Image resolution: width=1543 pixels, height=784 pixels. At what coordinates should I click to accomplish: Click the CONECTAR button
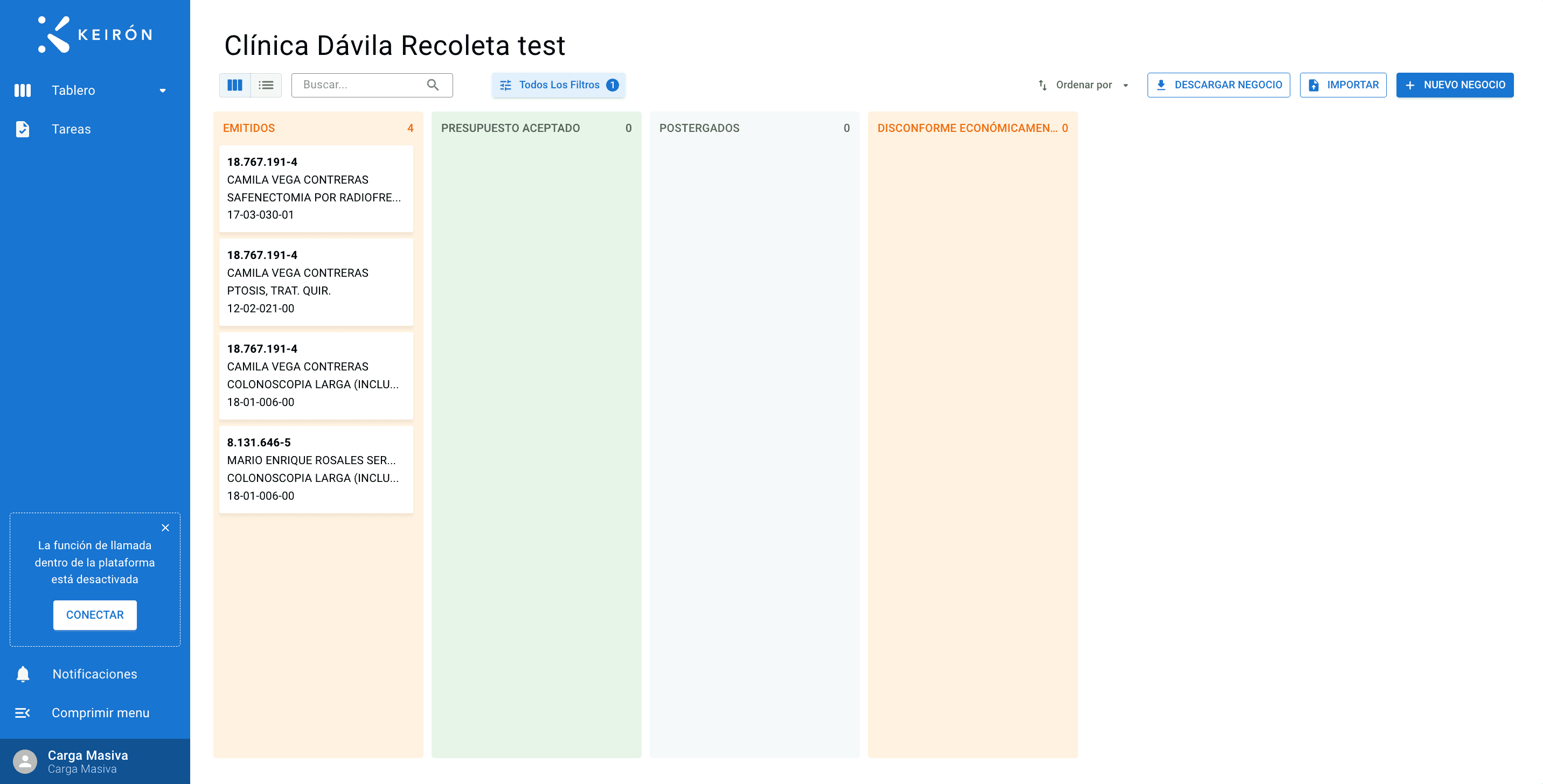coord(95,615)
